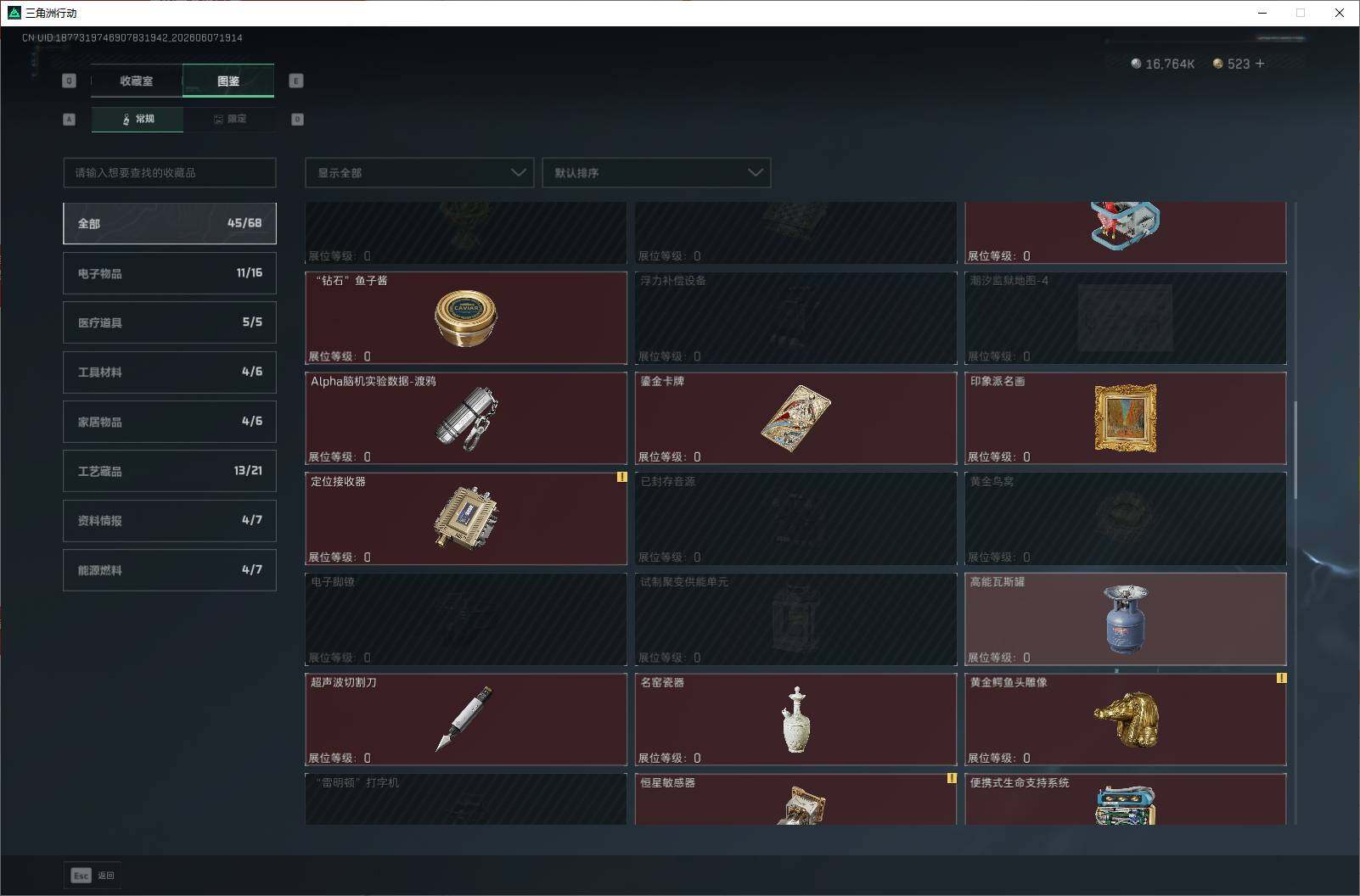The height and width of the screenshot is (896, 1360).
Task: Filter by 工艺藏品 13/21 category
Action: coord(170,471)
